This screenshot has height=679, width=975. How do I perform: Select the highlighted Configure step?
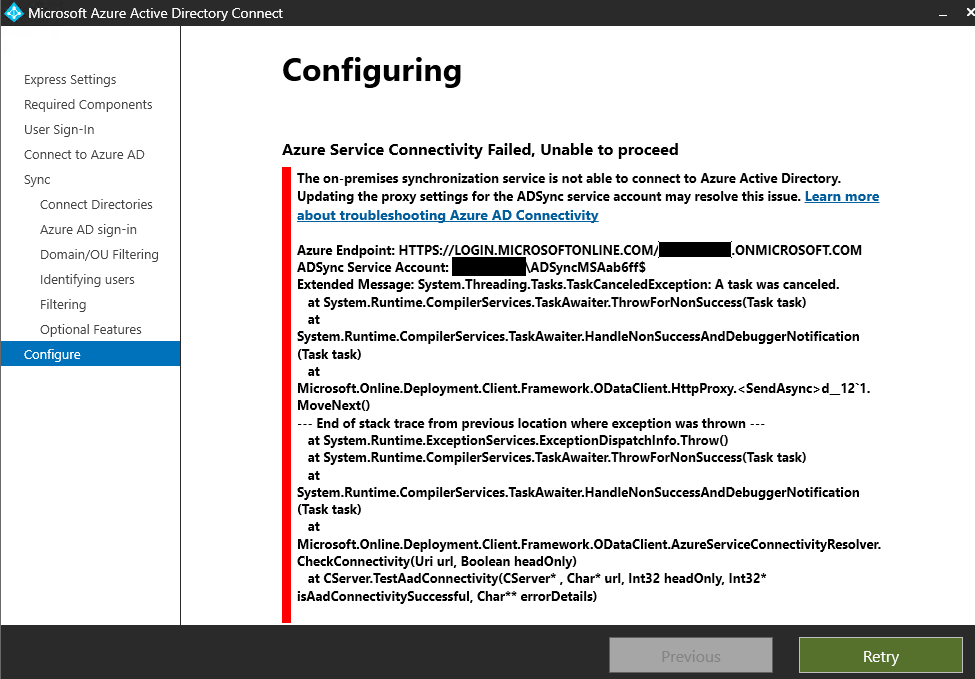pos(91,353)
